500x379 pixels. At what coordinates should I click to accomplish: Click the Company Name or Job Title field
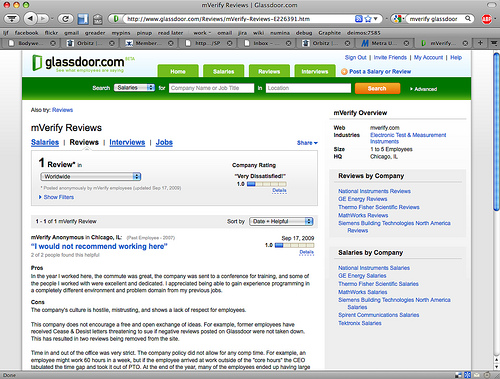coord(211,88)
